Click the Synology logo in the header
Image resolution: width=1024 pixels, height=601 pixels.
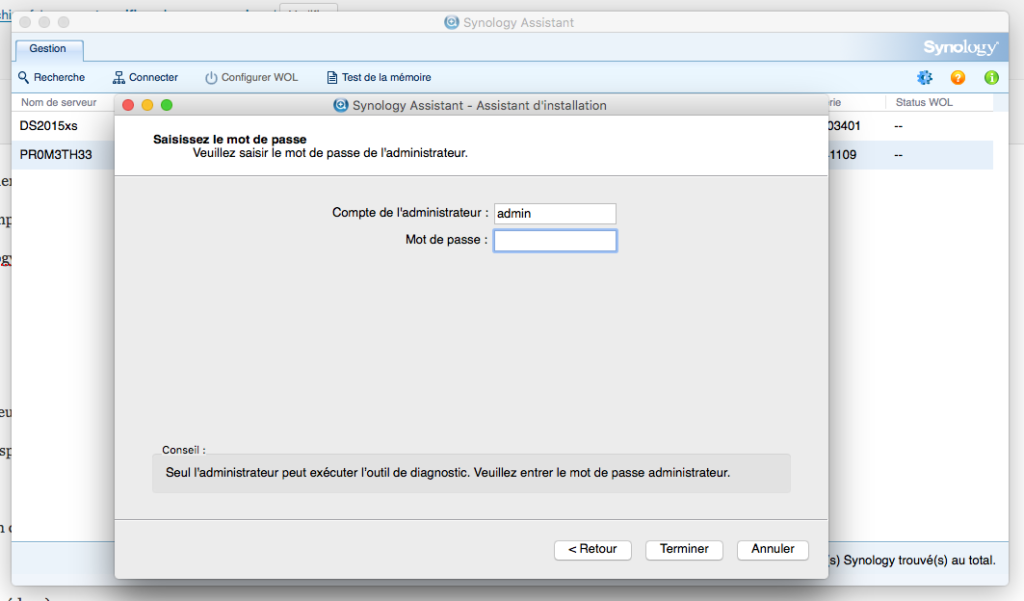pos(960,48)
